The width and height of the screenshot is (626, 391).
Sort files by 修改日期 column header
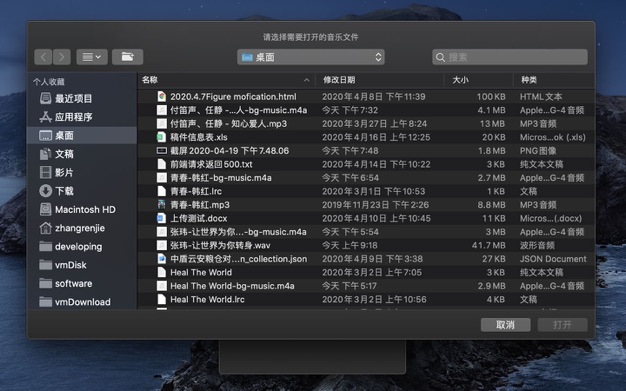(x=380, y=80)
